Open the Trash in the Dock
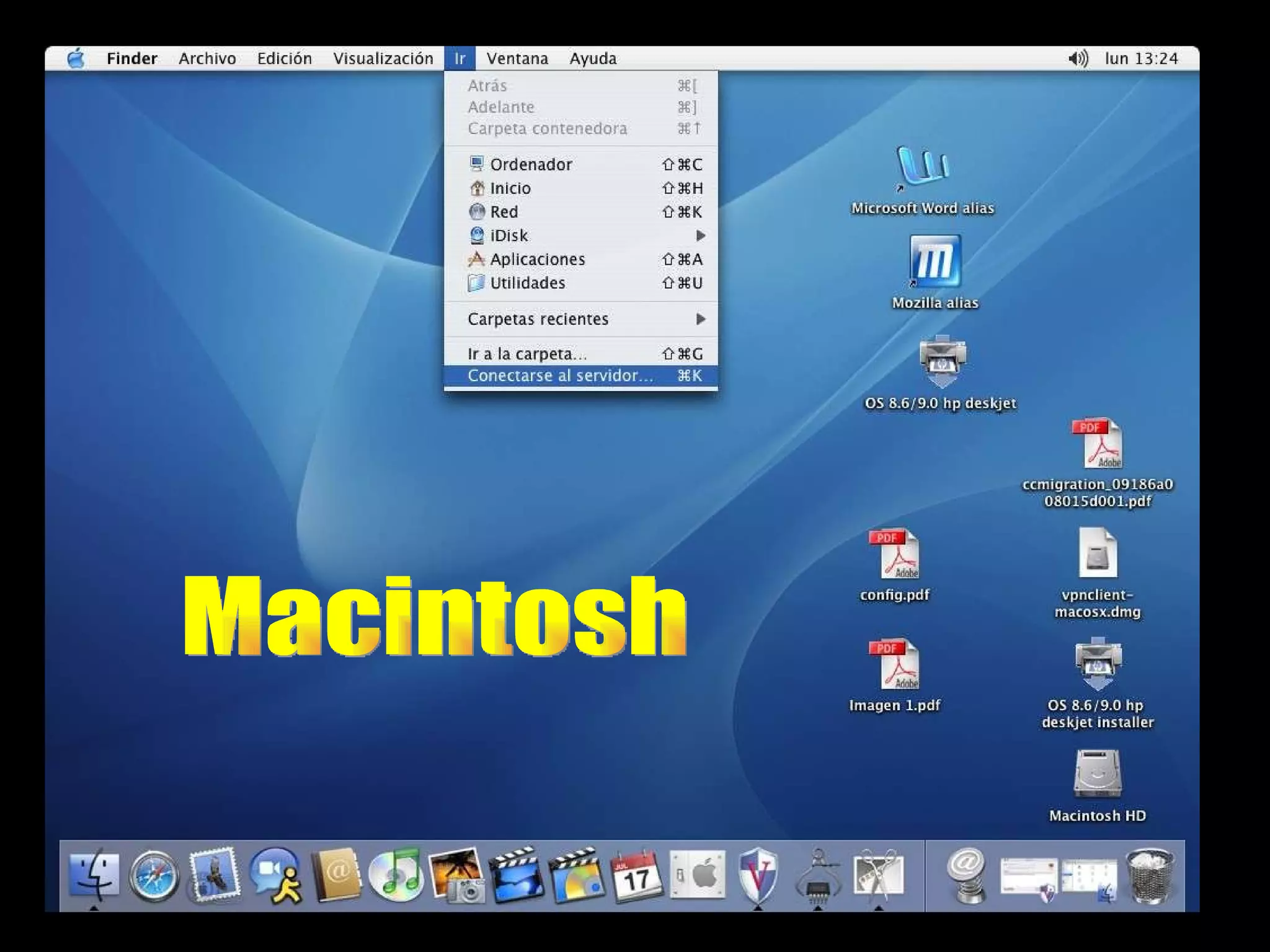This screenshot has width=1270, height=952. pos(1150,876)
